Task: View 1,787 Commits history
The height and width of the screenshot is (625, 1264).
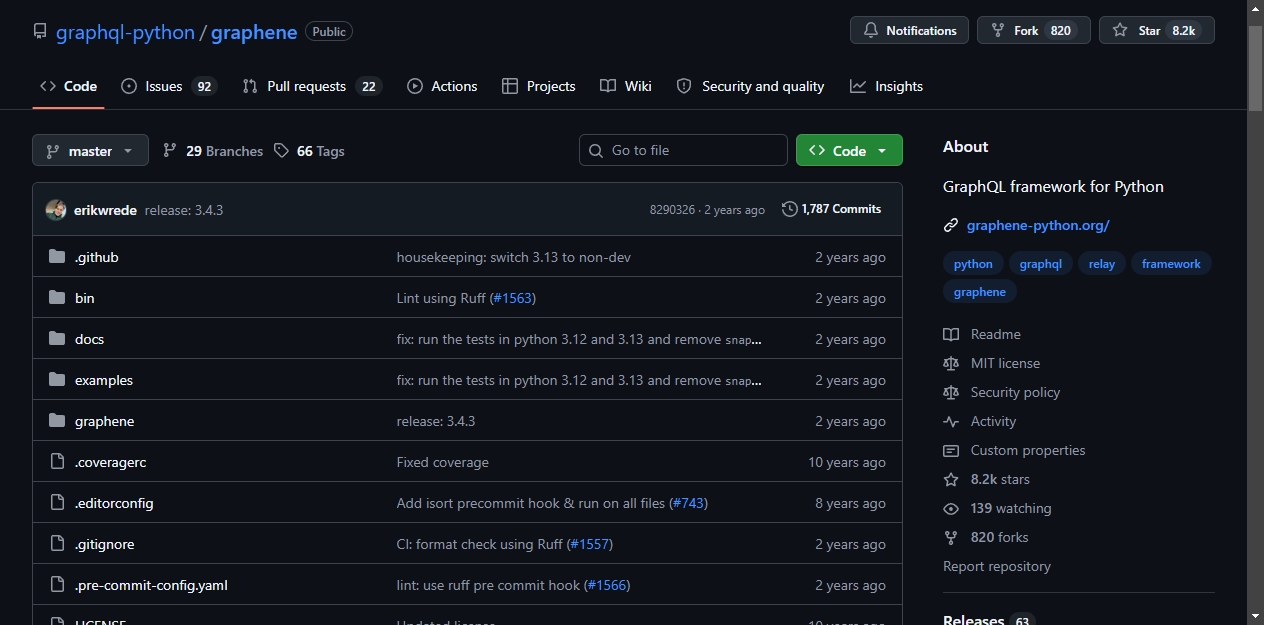Action: [x=832, y=209]
